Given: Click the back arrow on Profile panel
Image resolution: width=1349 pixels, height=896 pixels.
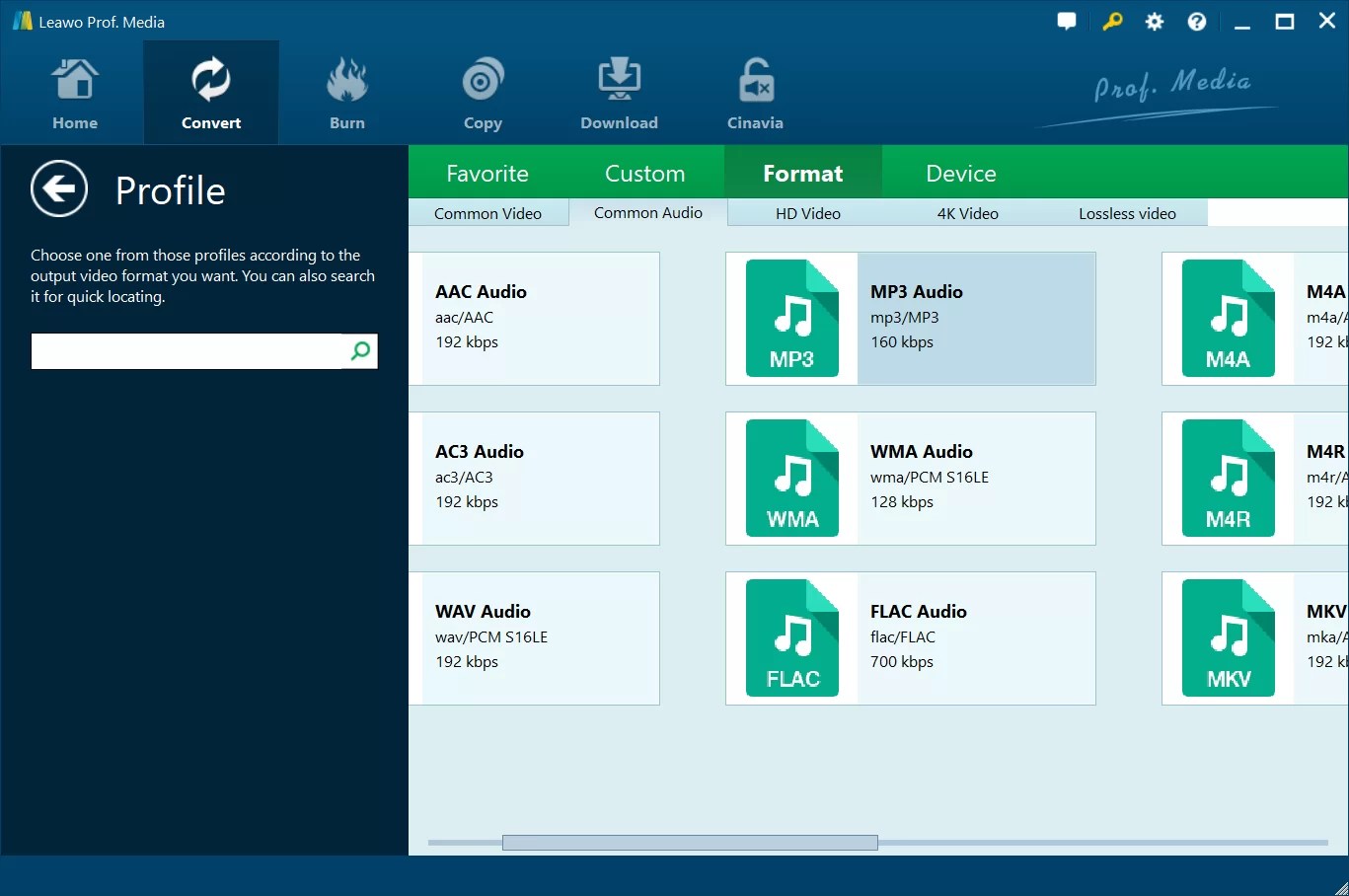Looking at the screenshot, I should [x=59, y=188].
